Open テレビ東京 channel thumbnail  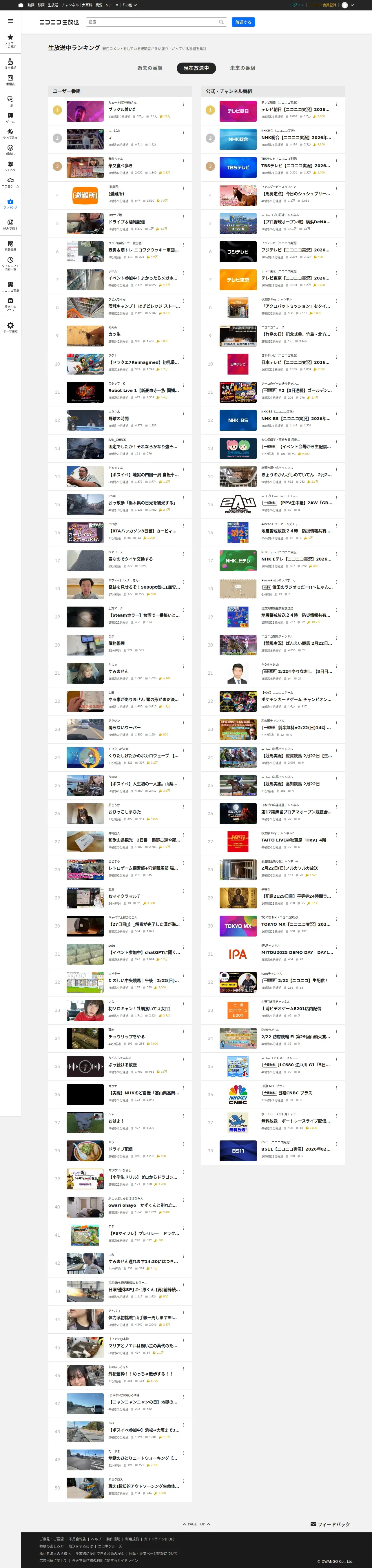pyautogui.click(x=238, y=280)
